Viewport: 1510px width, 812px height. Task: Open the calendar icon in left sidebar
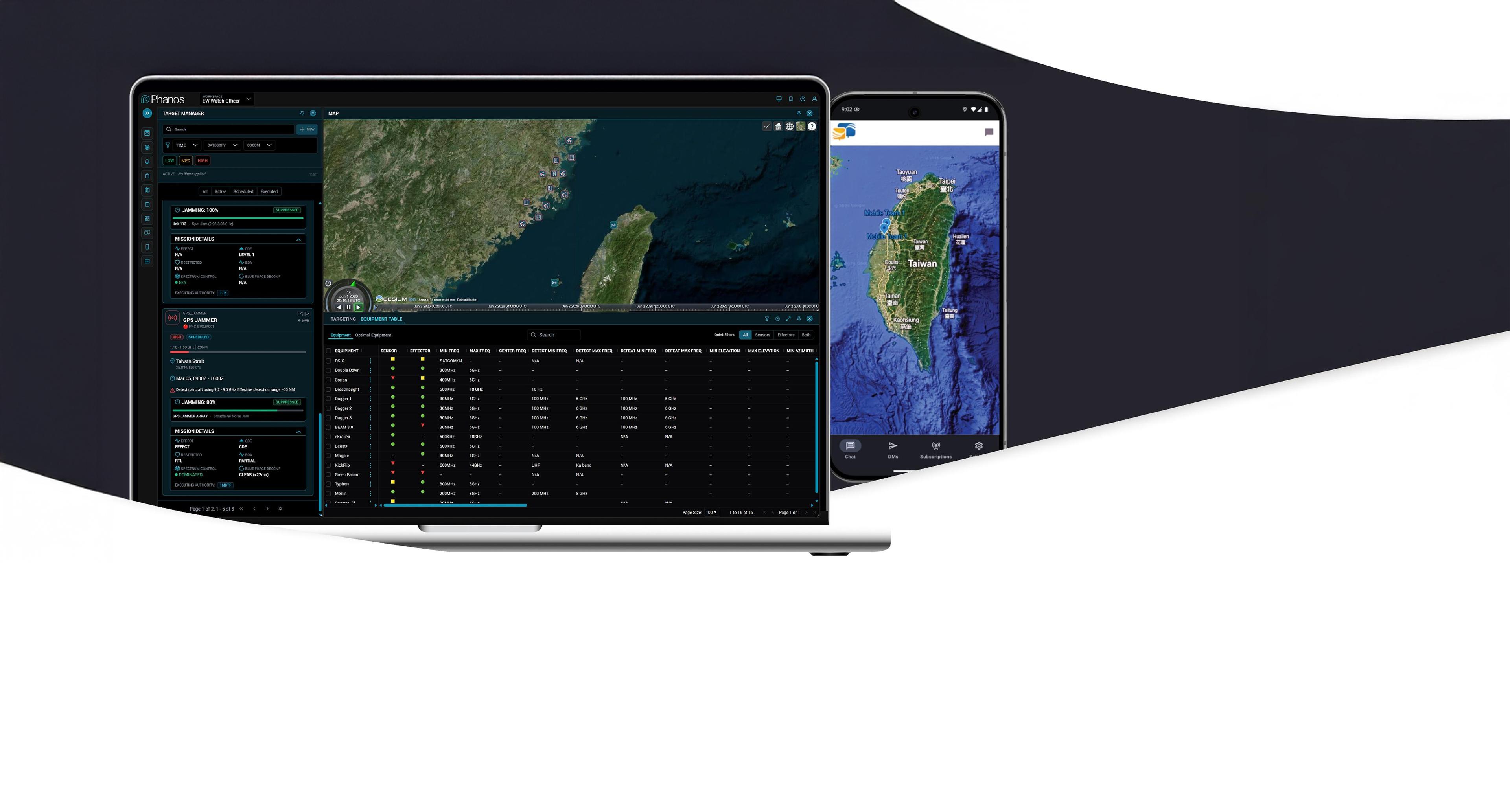[147, 204]
